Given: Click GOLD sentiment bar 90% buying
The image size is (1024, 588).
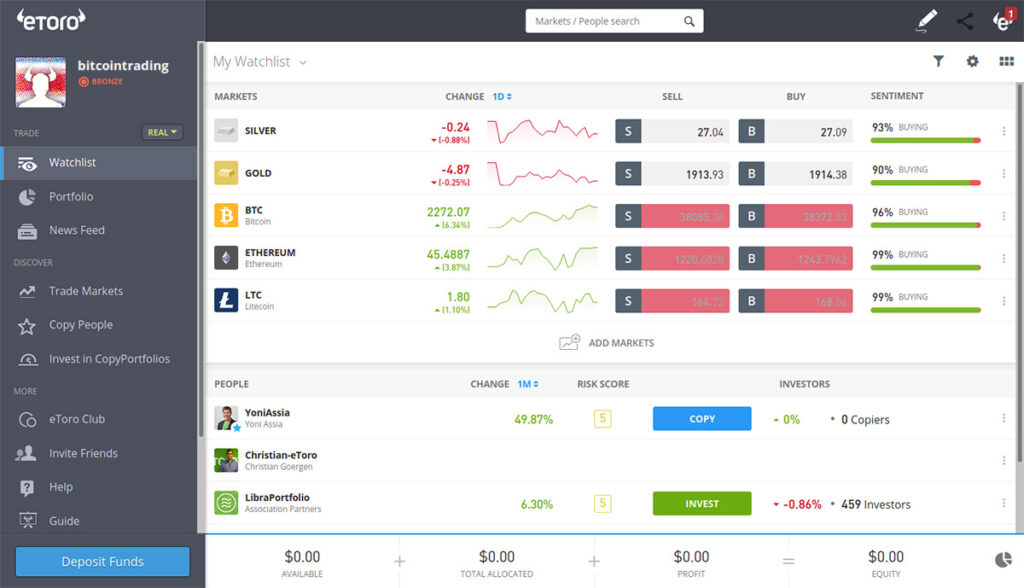Looking at the screenshot, I should pyautogui.click(x=925, y=183).
